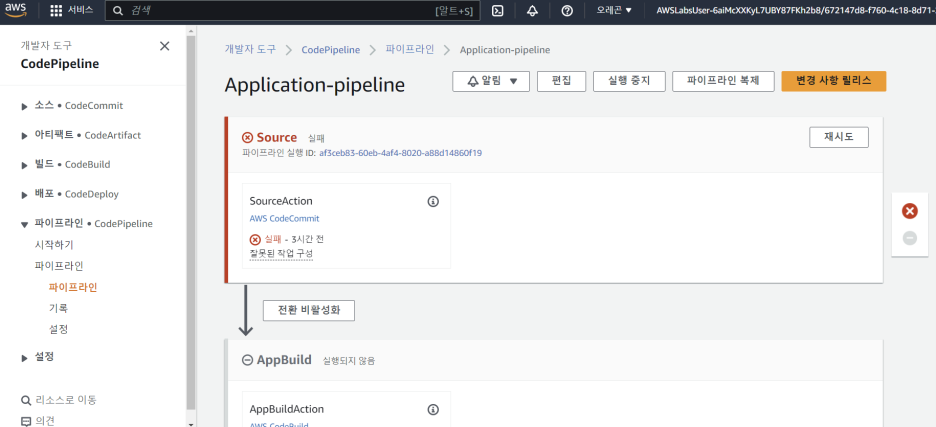Click the 실행되지 않음 status text
This screenshot has height=427, width=936.
click(349, 361)
